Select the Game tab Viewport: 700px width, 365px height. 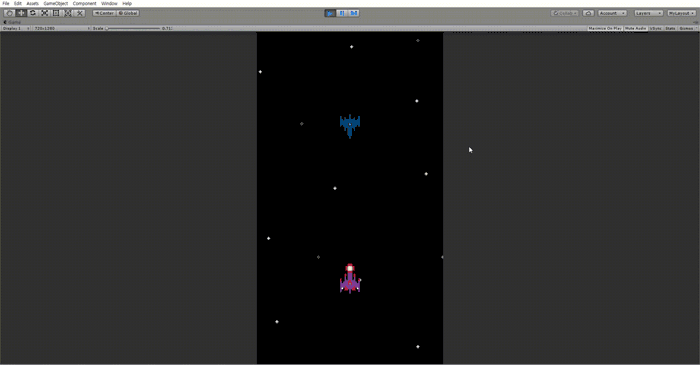point(12,22)
